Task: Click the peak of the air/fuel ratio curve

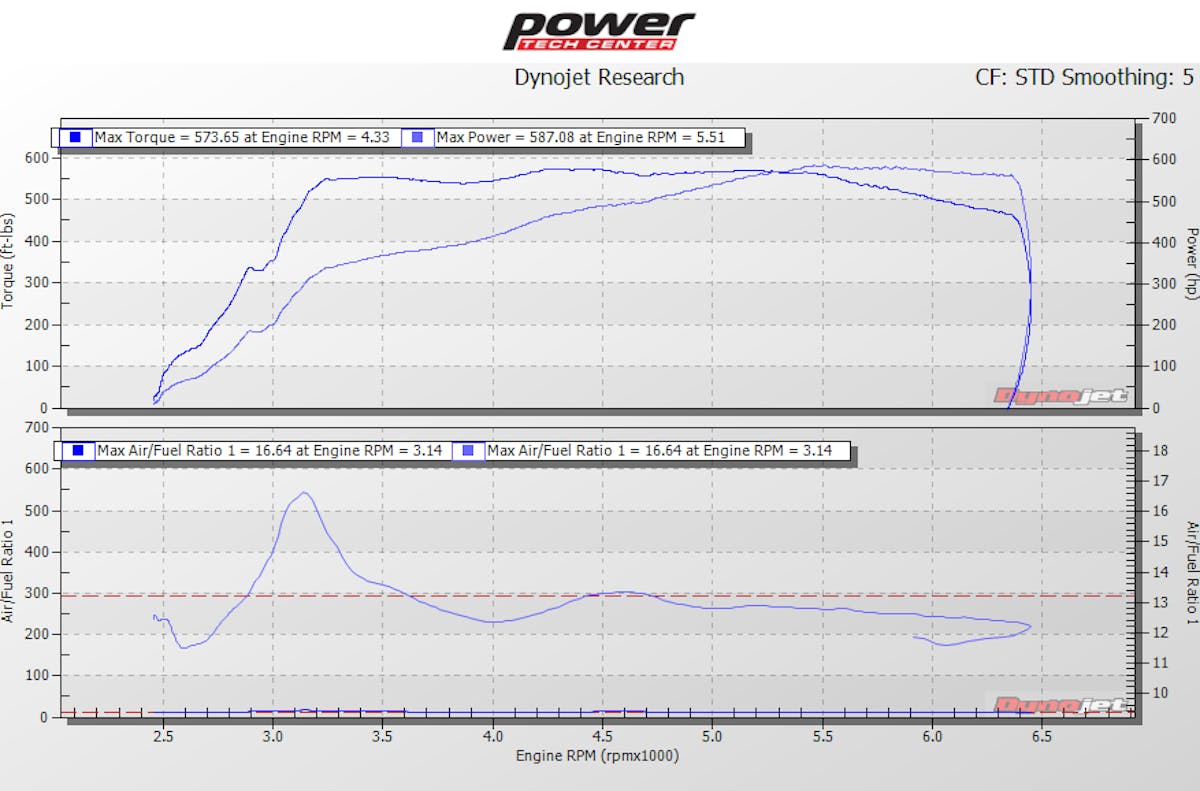Action: [304, 493]
